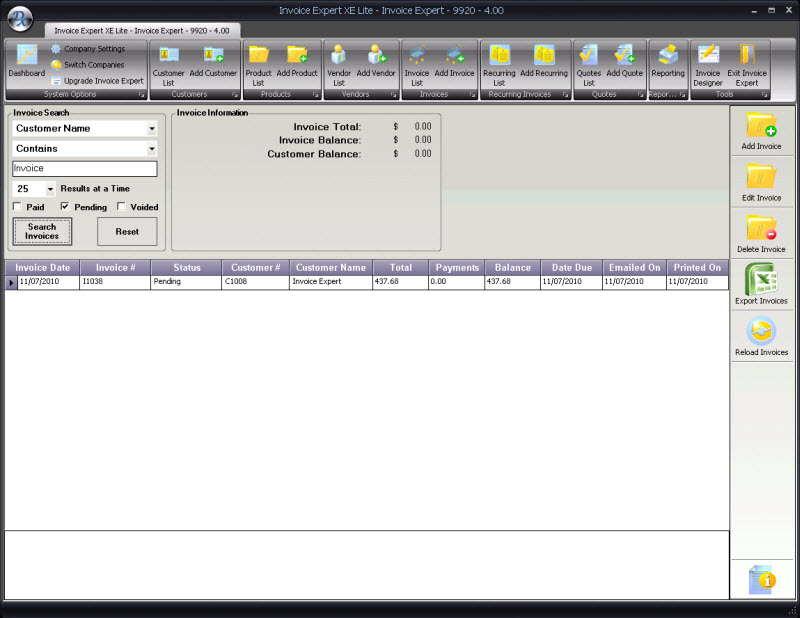This screenshot has width=800, height=618.
Task: Sort by Date Due column header
Action: pos(571,267)
